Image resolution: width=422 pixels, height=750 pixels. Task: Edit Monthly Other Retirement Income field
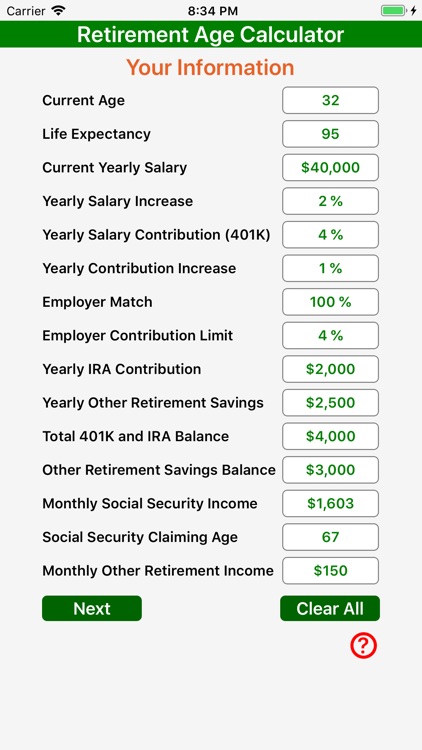click(x=331, y=571)
